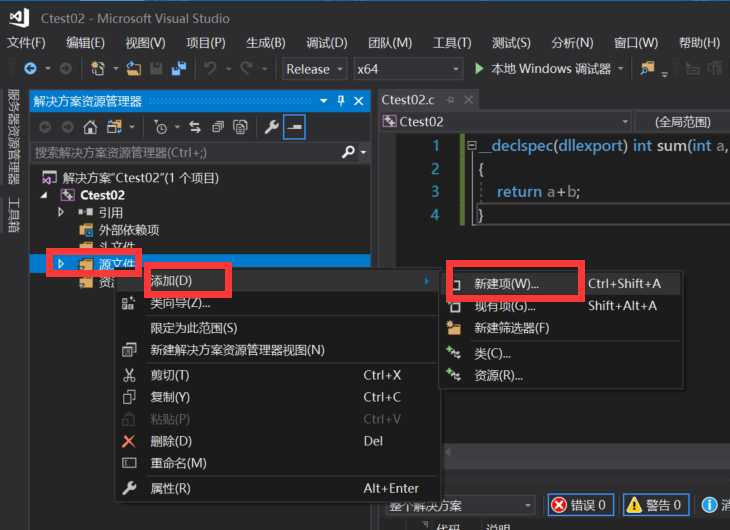
Task: Open the 文件(F) menu
Action: (26, 43)
